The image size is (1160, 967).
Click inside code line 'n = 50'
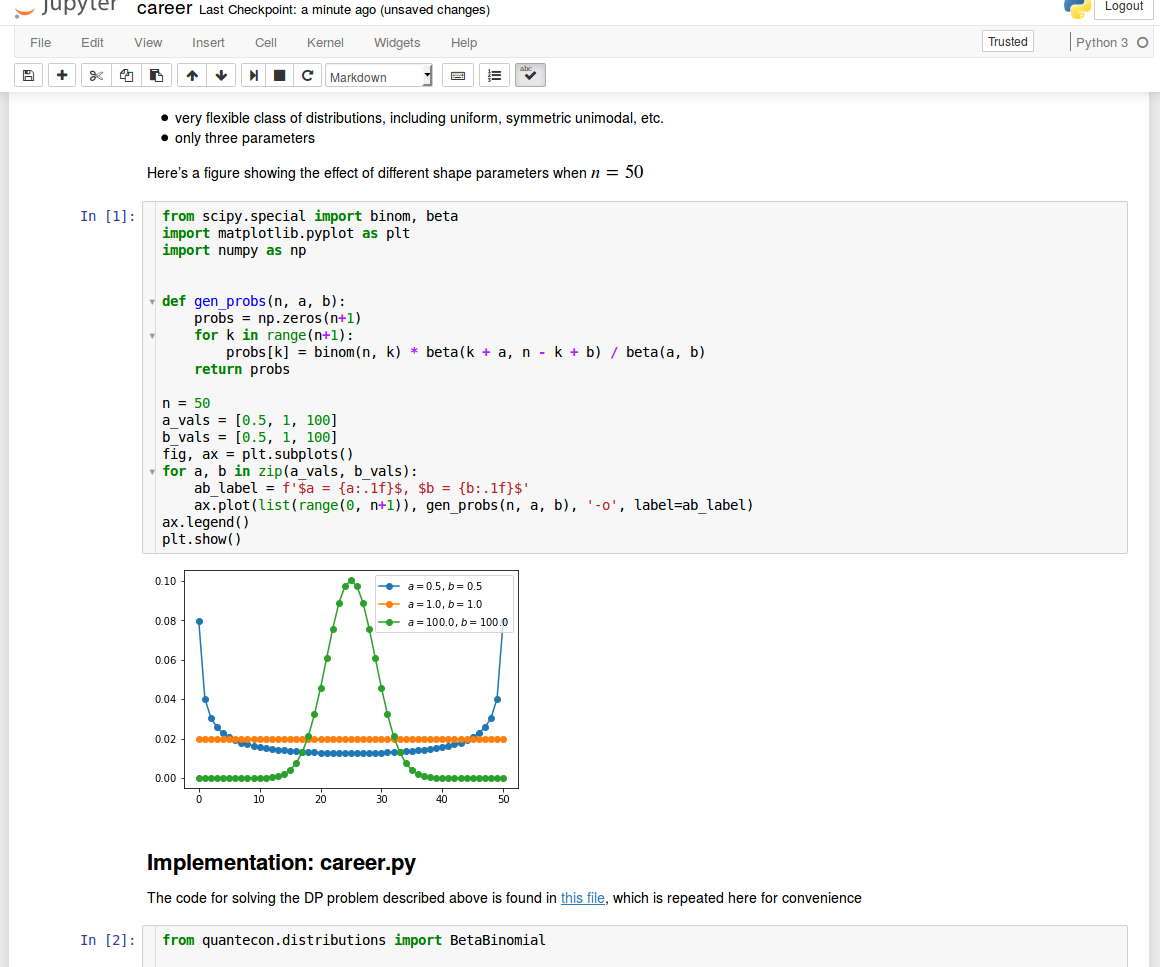[x=186, y=403]
